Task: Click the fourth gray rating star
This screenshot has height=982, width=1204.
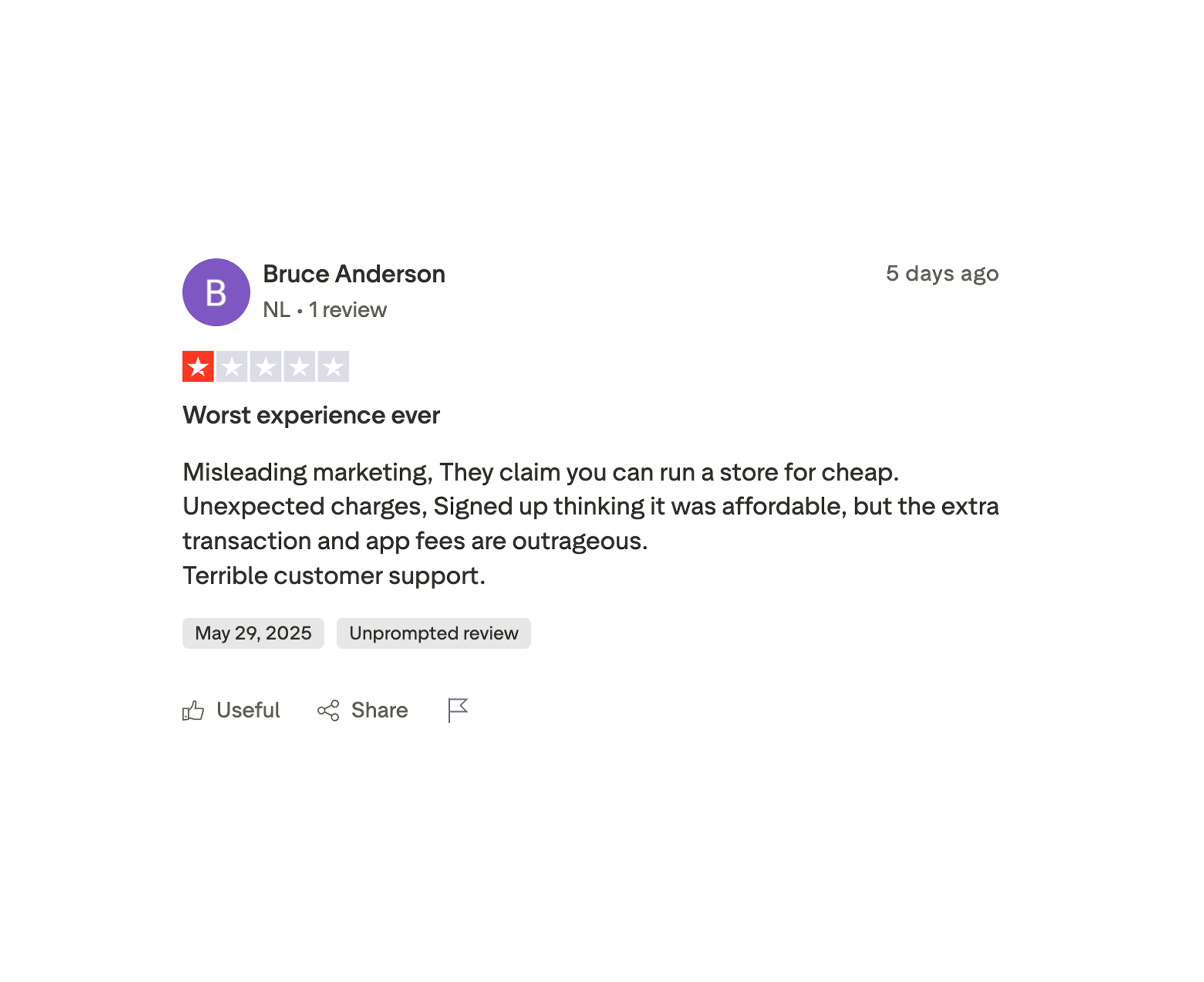Action: tap(299, 367)
